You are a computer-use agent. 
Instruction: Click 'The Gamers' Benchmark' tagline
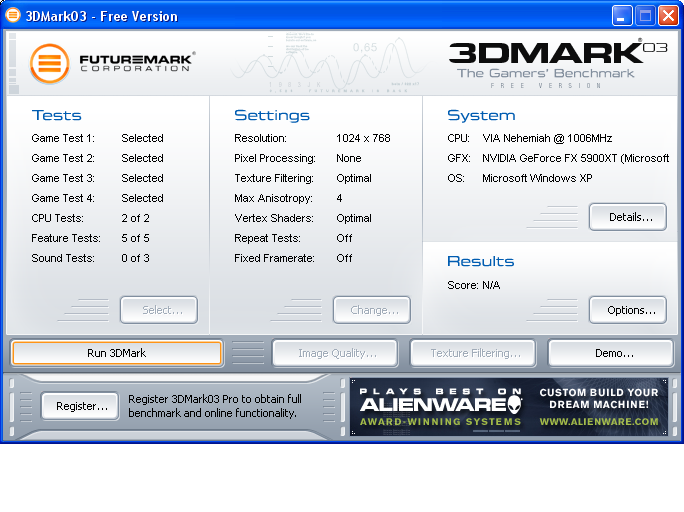pyautogui.click(x=545, y=73)
